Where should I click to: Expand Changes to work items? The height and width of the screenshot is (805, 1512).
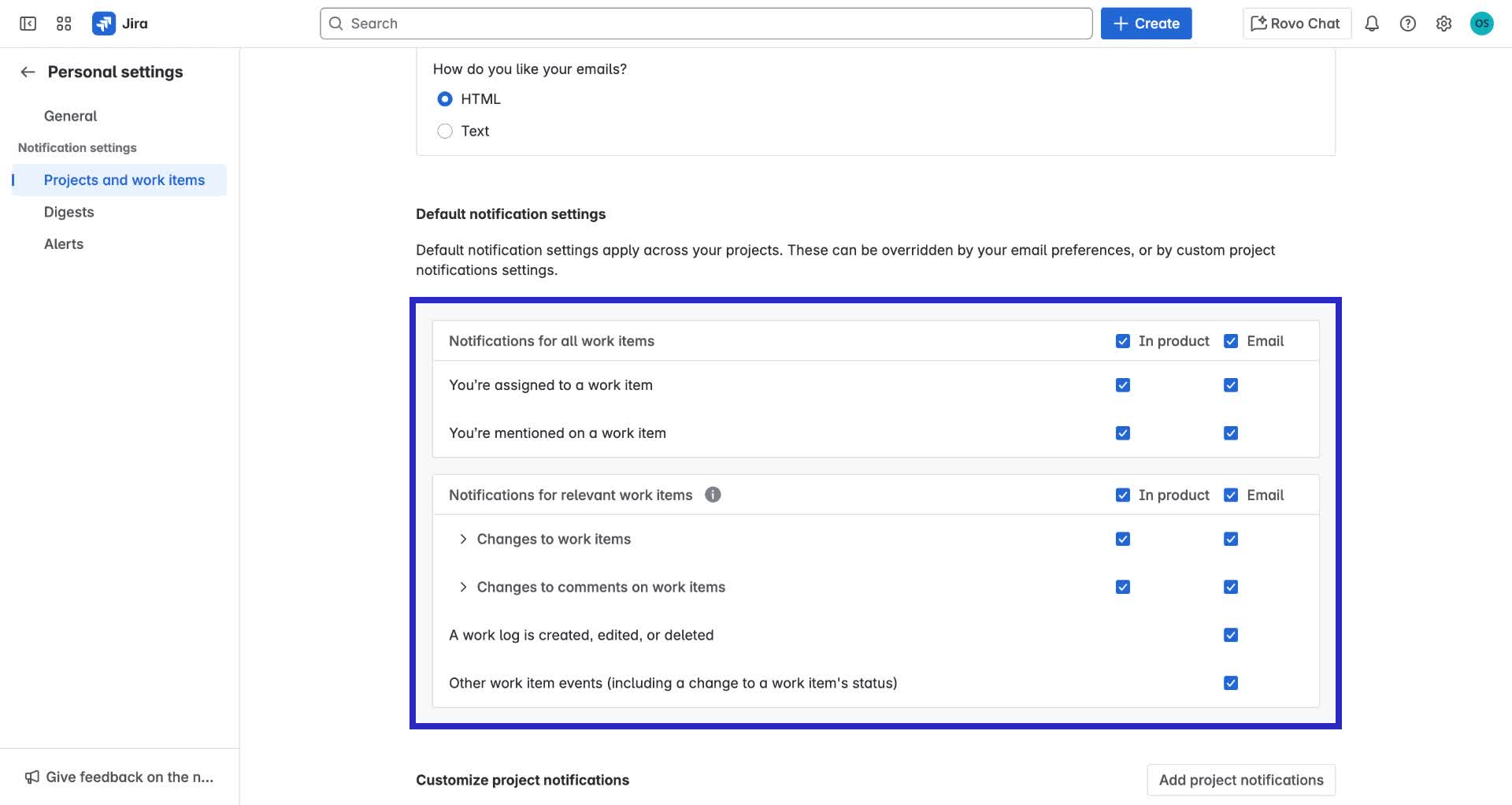point(462,539)
